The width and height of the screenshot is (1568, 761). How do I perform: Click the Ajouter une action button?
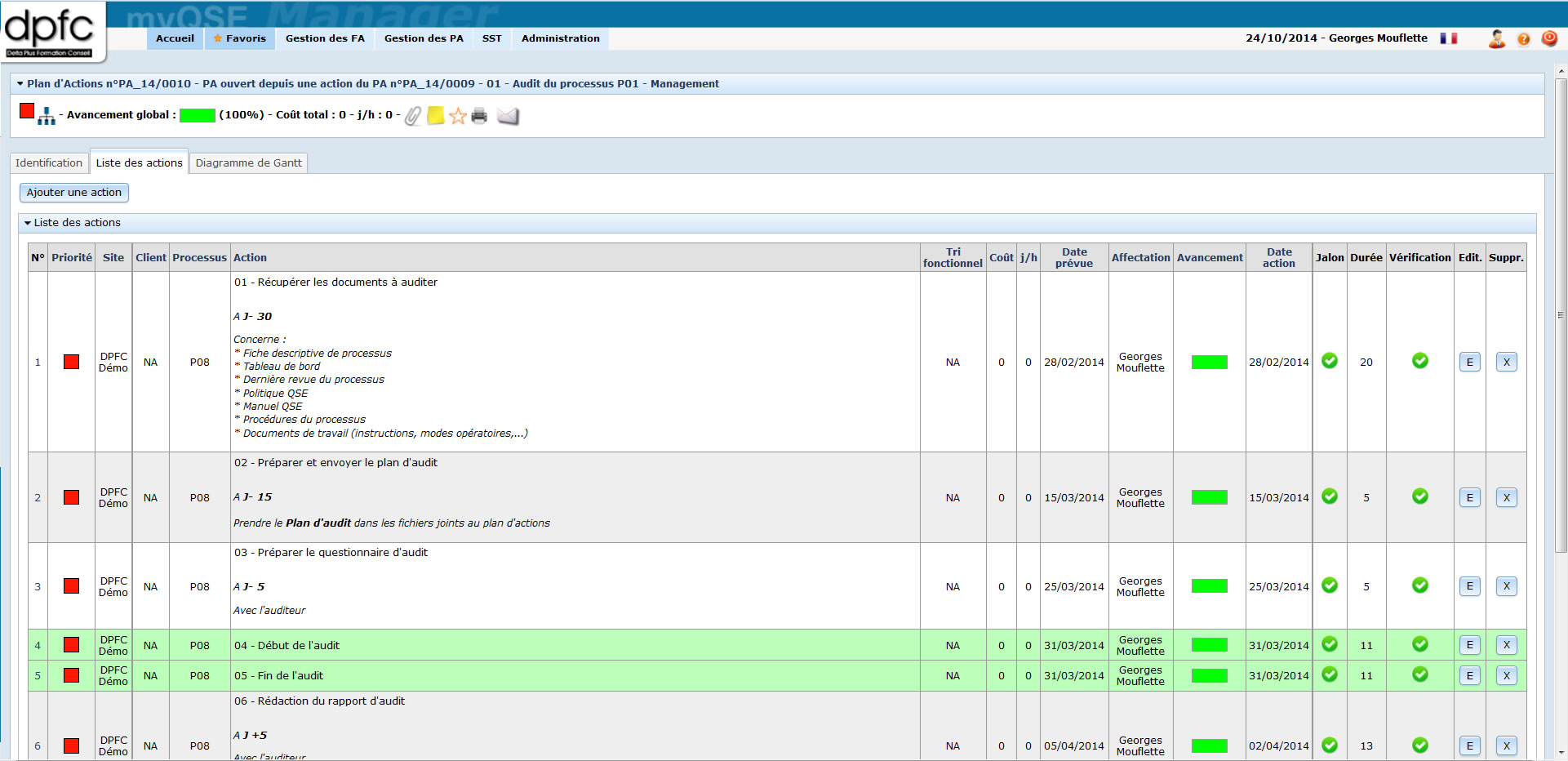[74, 193]
